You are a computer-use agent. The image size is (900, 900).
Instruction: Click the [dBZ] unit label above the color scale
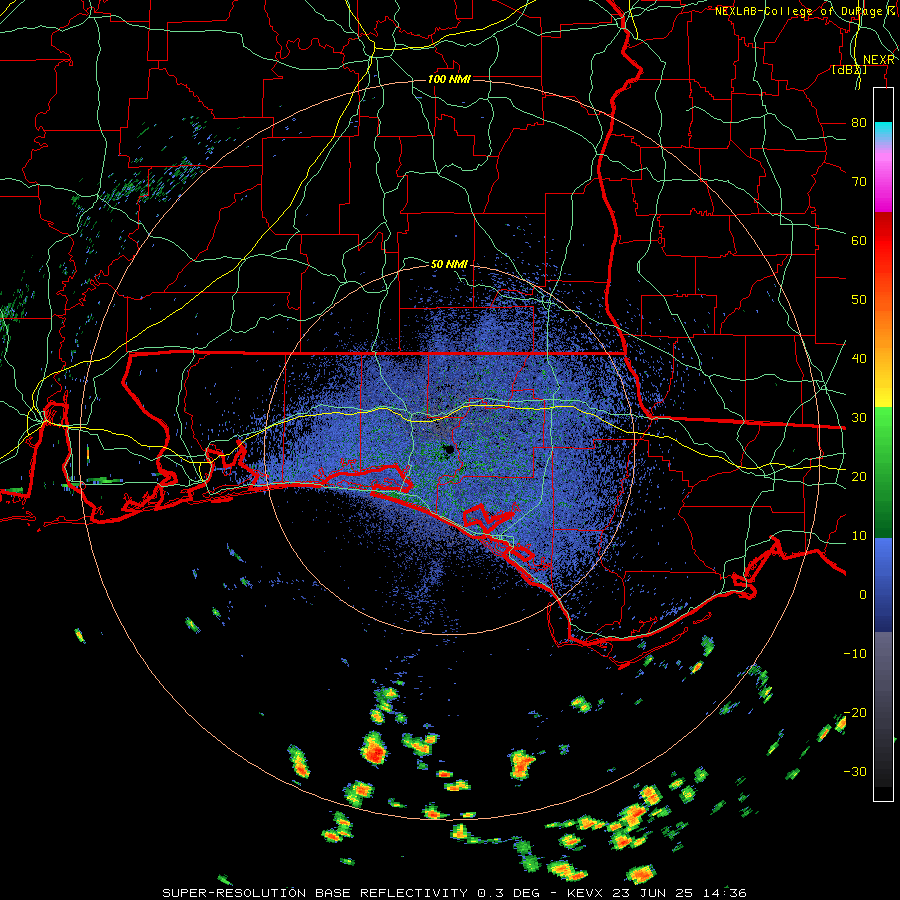pyautogui.click(x=849, y=70)
